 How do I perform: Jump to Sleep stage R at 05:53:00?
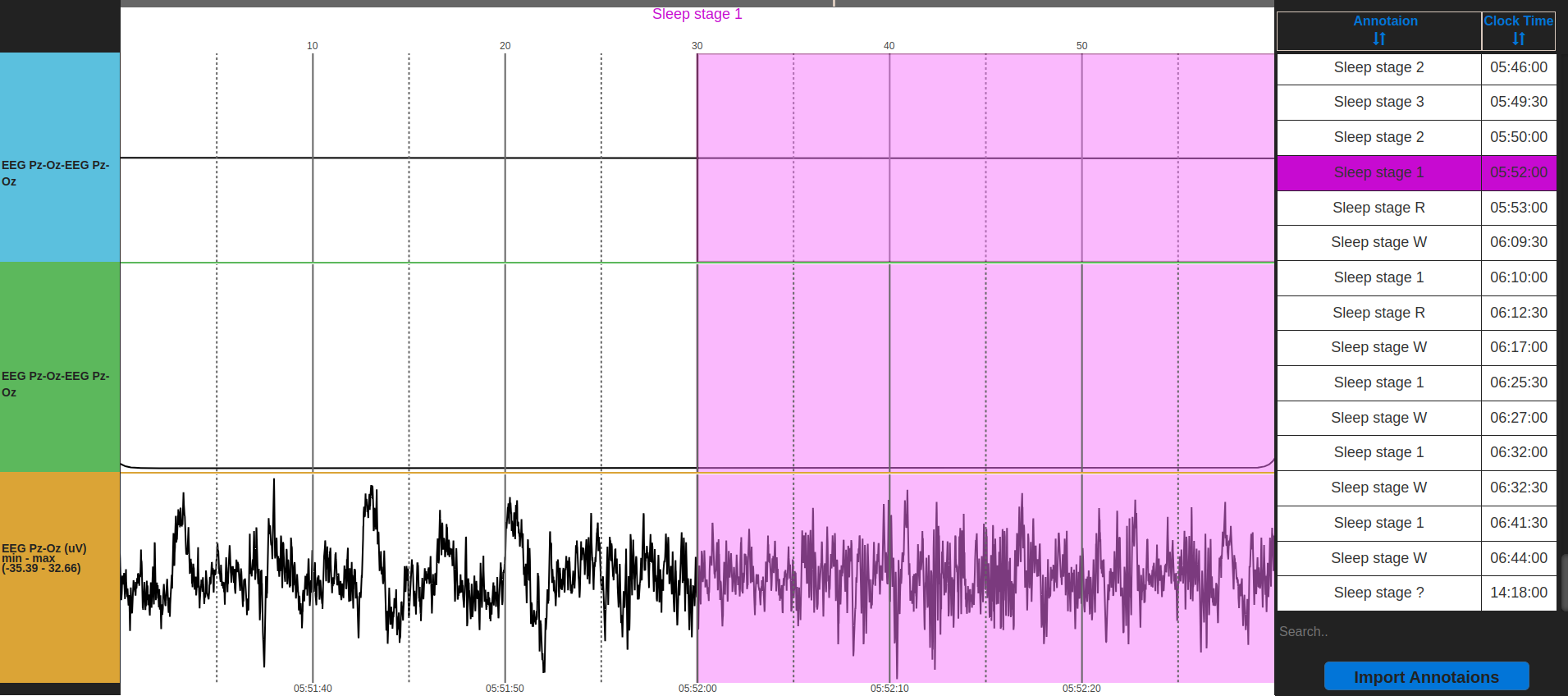(1416, 208)
